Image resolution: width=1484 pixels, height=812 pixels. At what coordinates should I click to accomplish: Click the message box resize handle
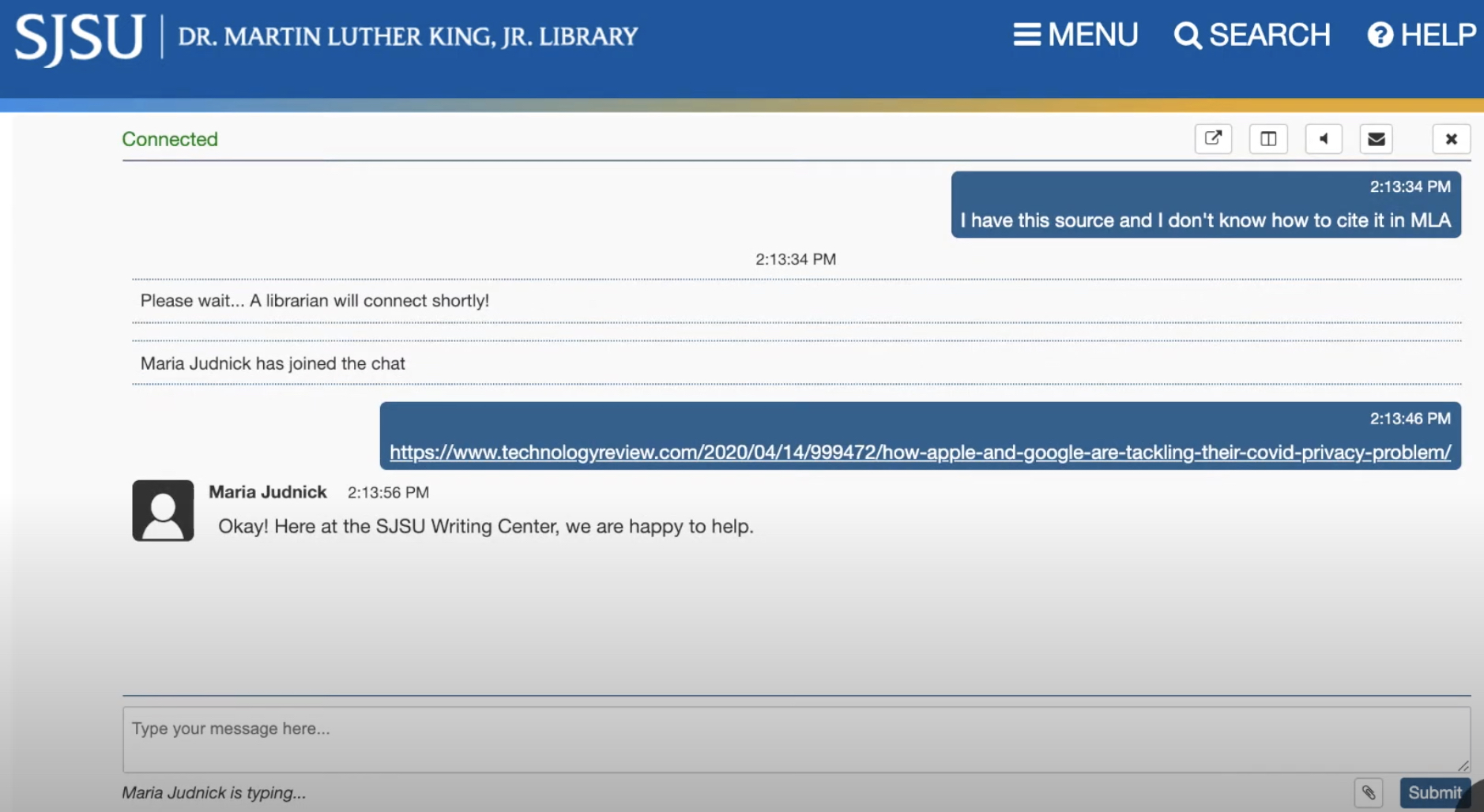tap(1463, 765)
